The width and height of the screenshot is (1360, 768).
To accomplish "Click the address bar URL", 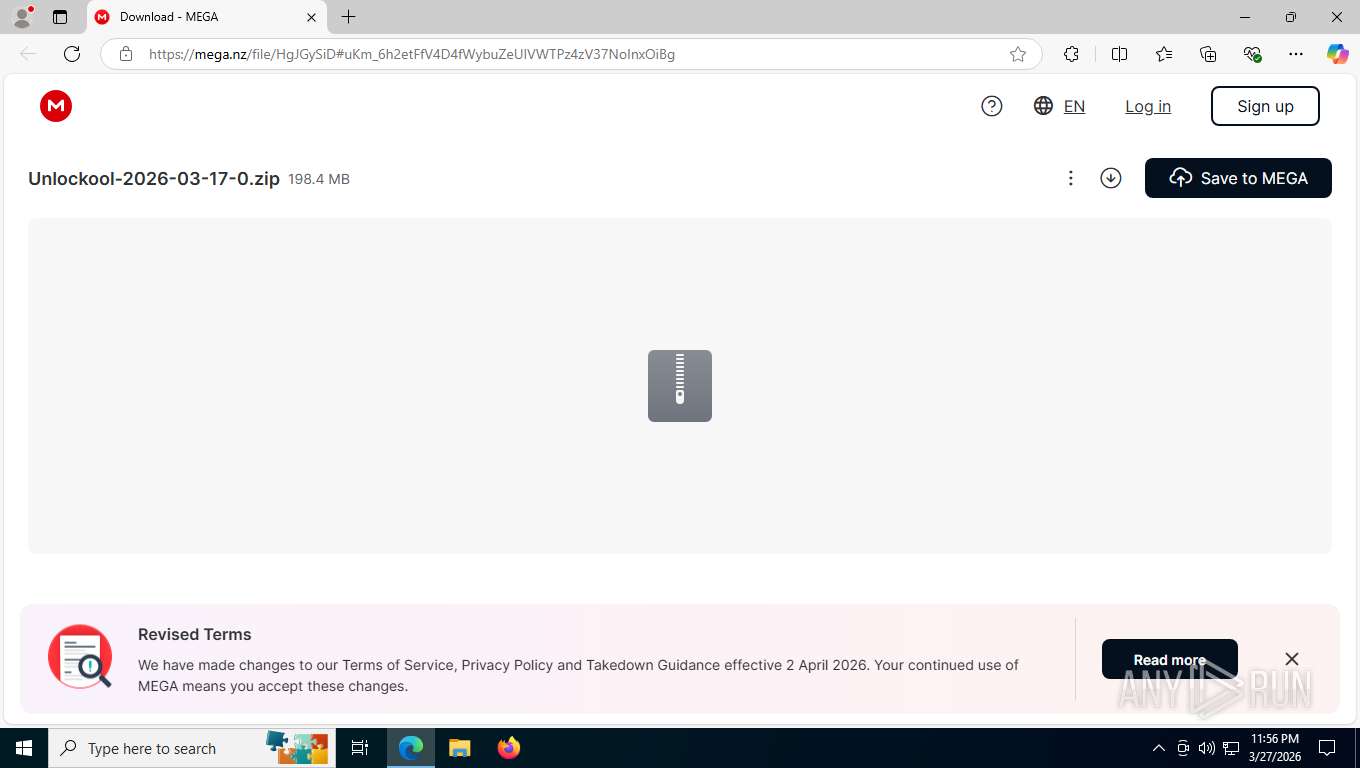I will (x=412, y=54).
